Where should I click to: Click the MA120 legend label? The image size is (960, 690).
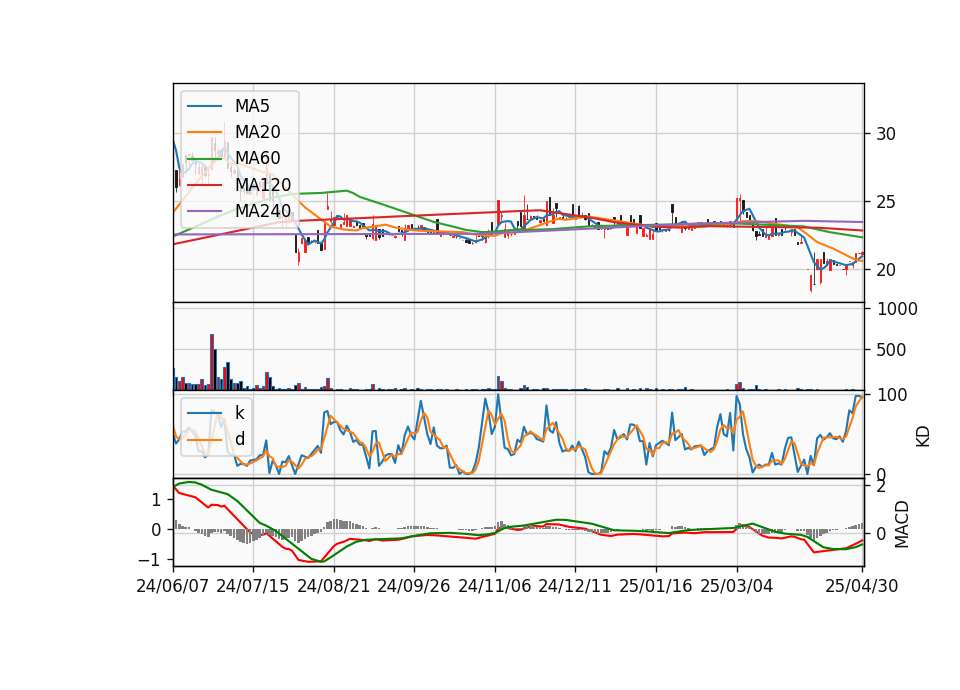(x=263, y=185)
